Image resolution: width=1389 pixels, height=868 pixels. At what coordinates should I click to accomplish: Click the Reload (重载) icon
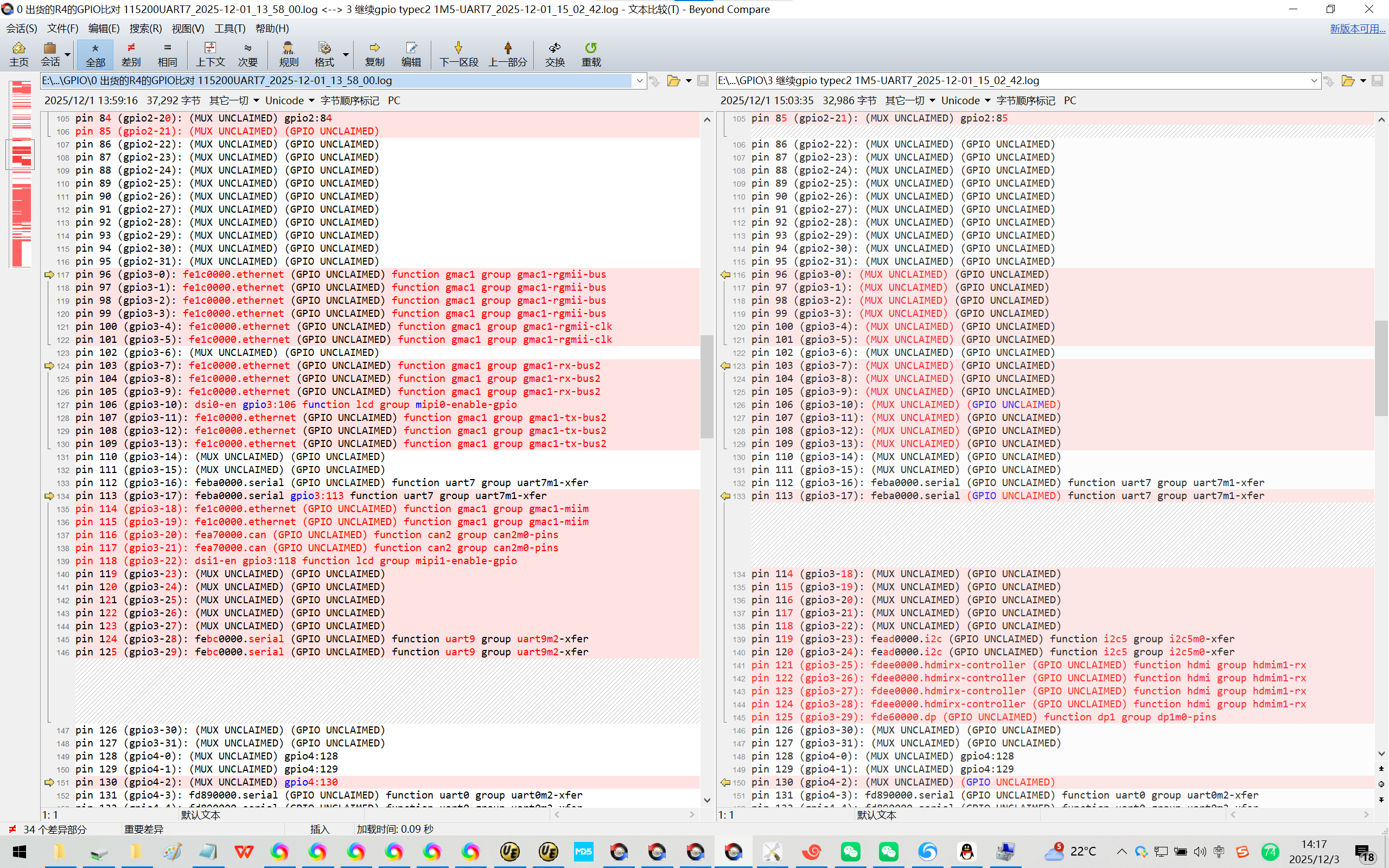point(591,54)
